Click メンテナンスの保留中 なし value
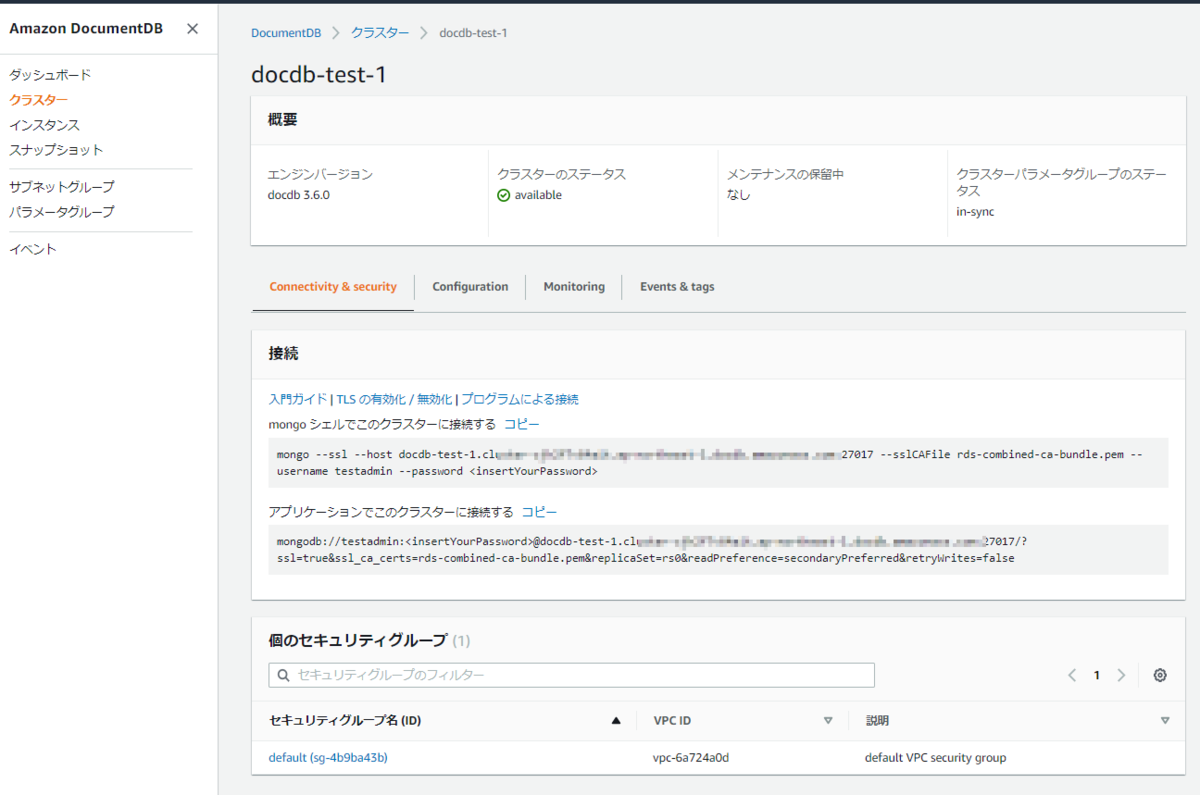 coord(738,195)
